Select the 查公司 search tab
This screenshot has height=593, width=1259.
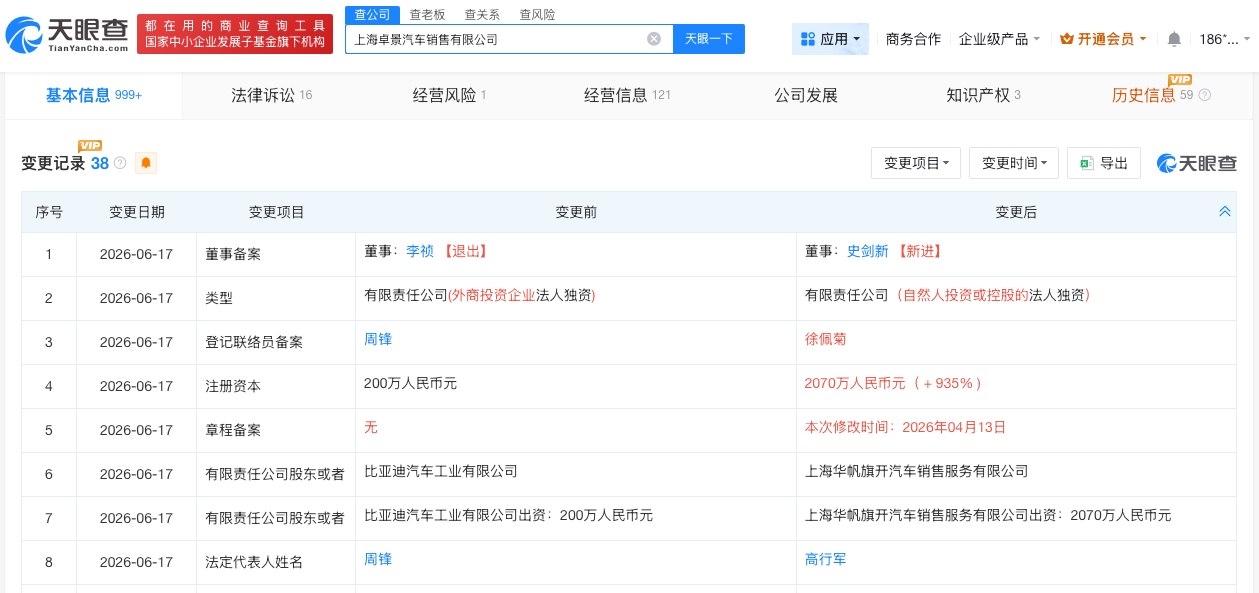(x=372, y=14)
